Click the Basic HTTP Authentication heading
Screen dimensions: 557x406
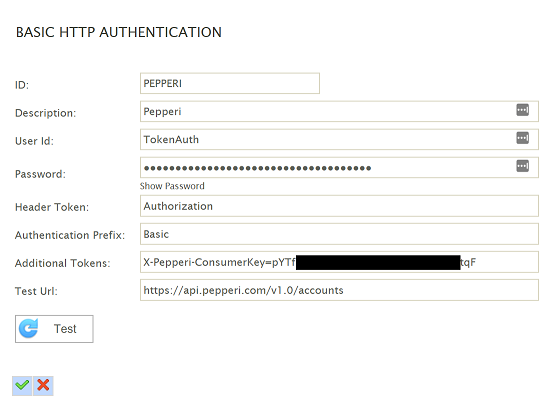pos(119,32)
